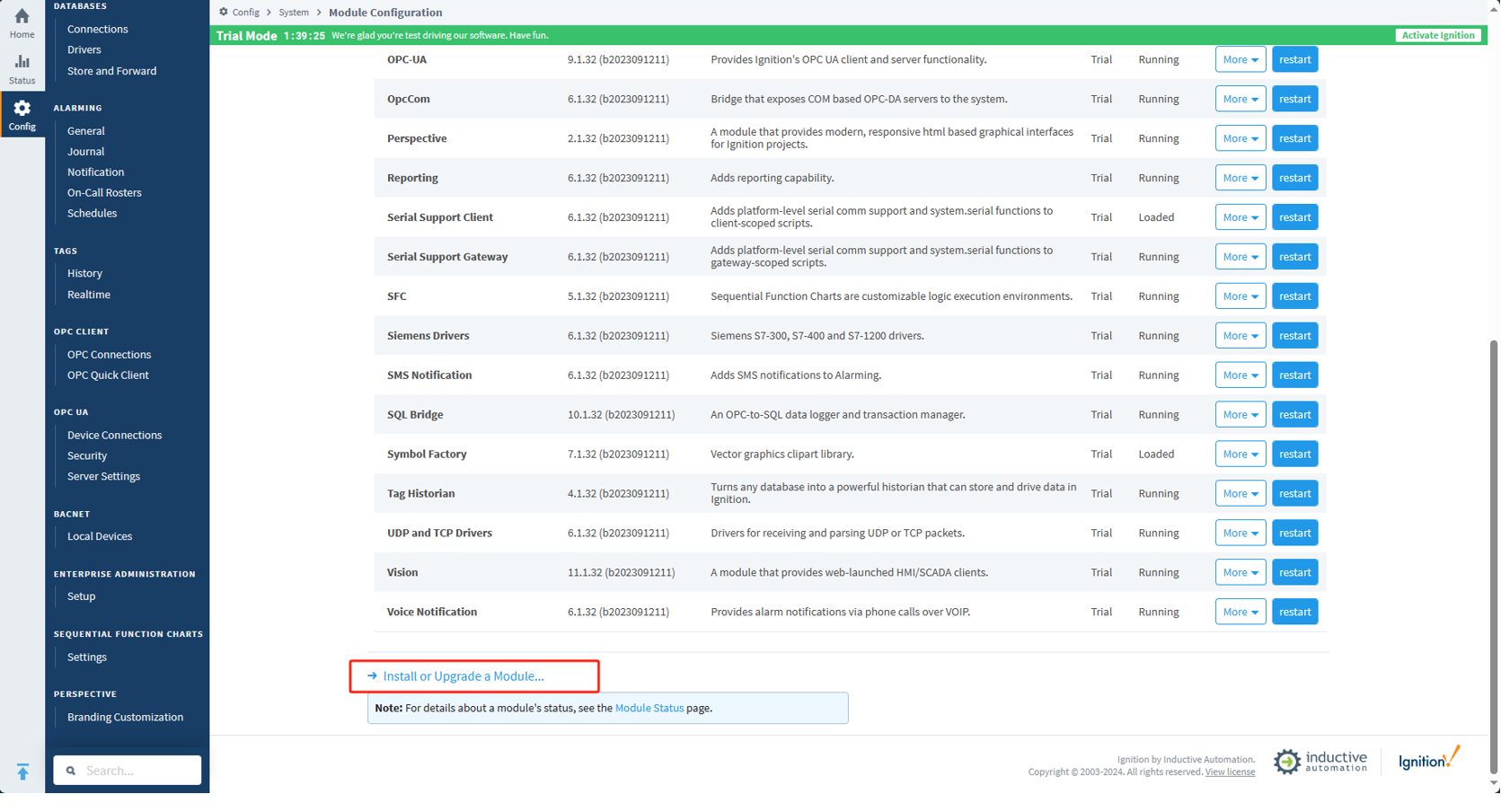The height and width of the screenshot is (812, 1501).
Task: Open database Connections in sidebar
Action: [98, 29]
